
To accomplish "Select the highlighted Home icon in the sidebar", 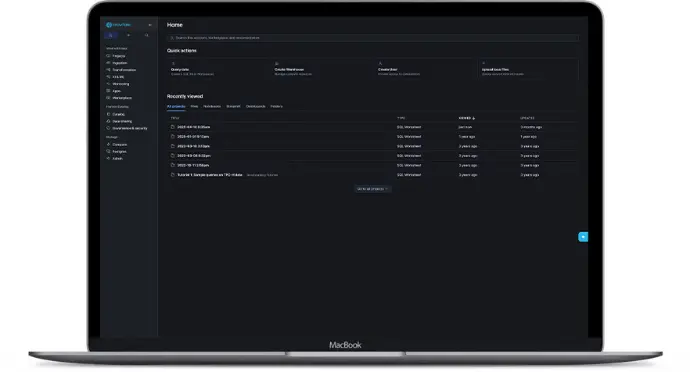I will coord(111,35).
